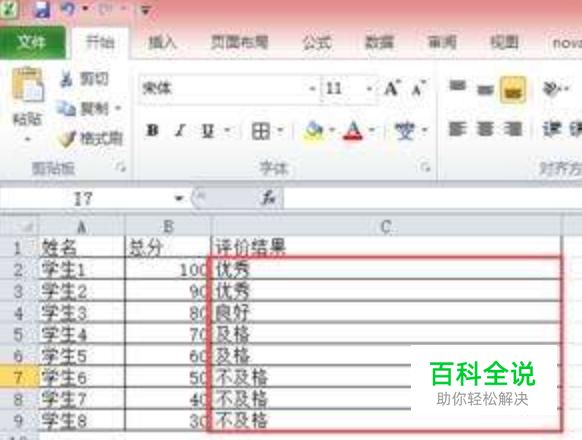Click the Save icon in quick access toolbar
This screenshot has height=440, width=582.
[x=42, y=9]
